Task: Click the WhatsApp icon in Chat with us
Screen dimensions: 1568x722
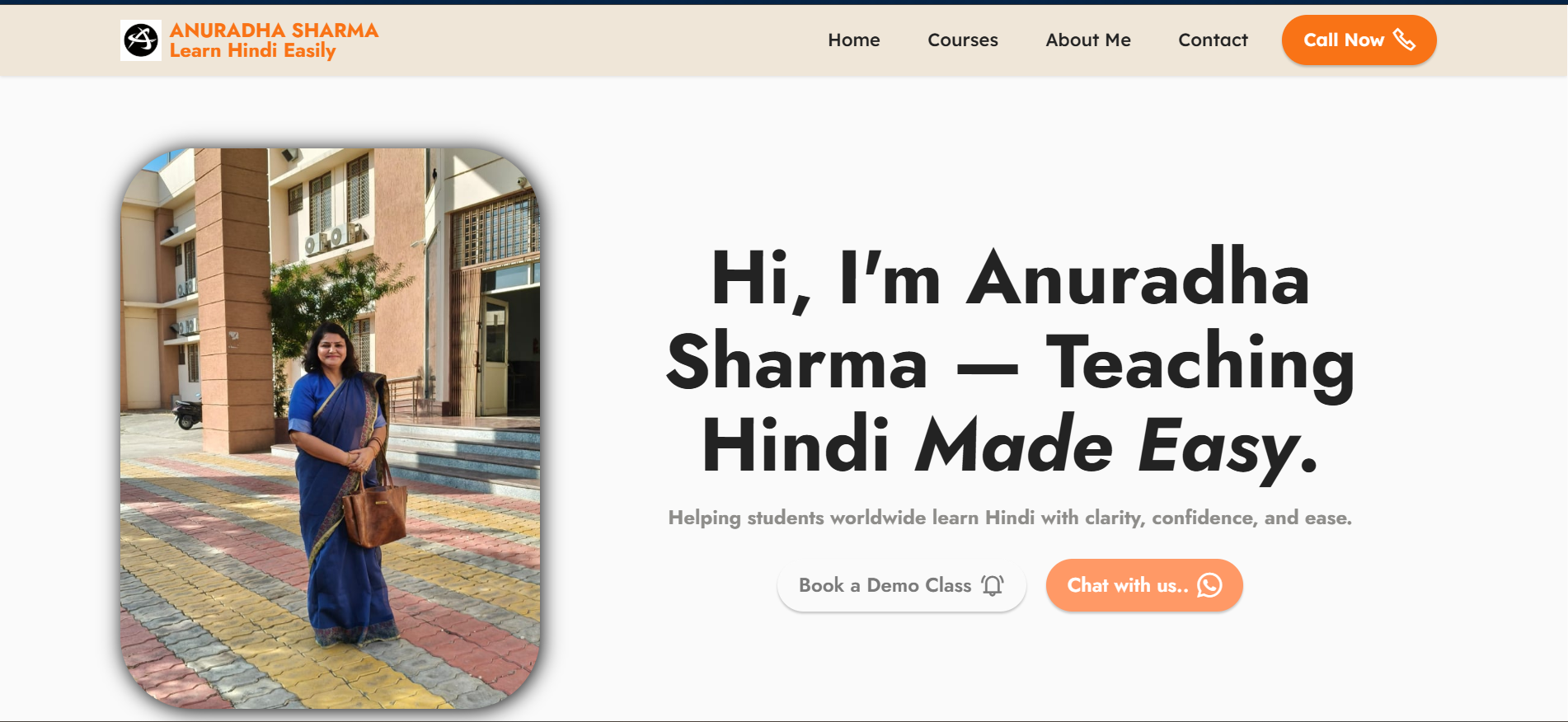Action: click(1209, 585)
